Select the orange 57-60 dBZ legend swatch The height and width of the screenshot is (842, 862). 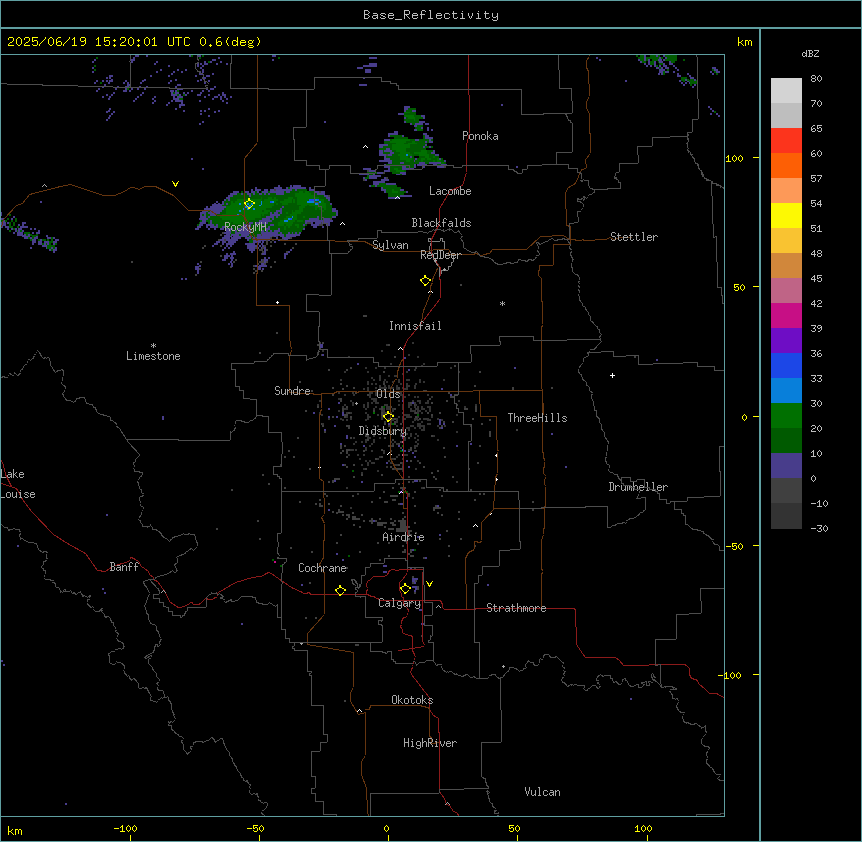click(786, 165)
